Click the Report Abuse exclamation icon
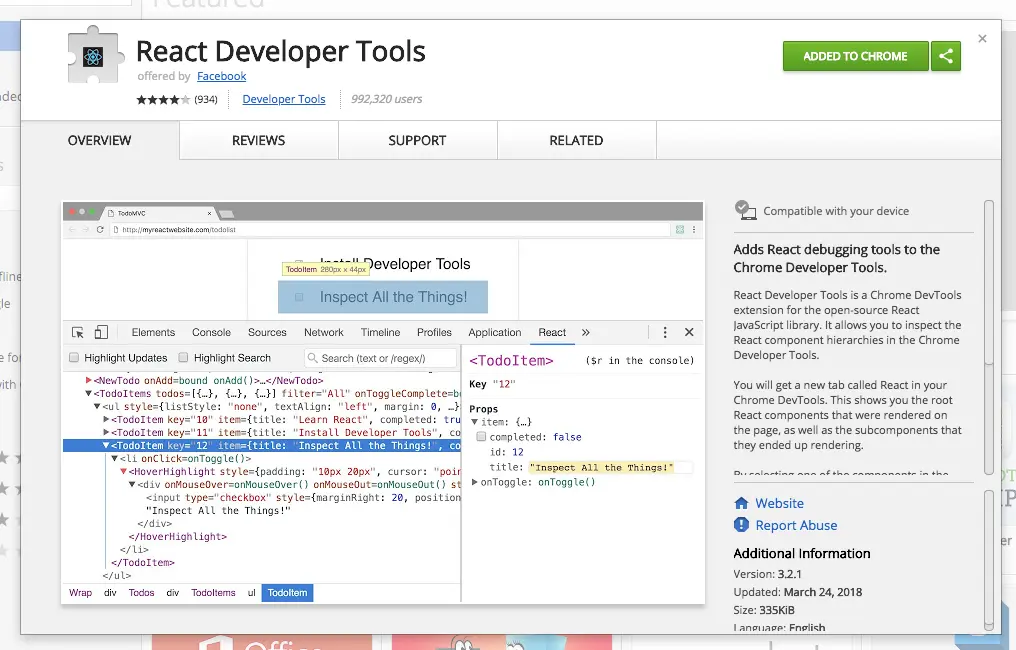The height and width of the screenshot is (650, 1016). click(x=741, y=525)
